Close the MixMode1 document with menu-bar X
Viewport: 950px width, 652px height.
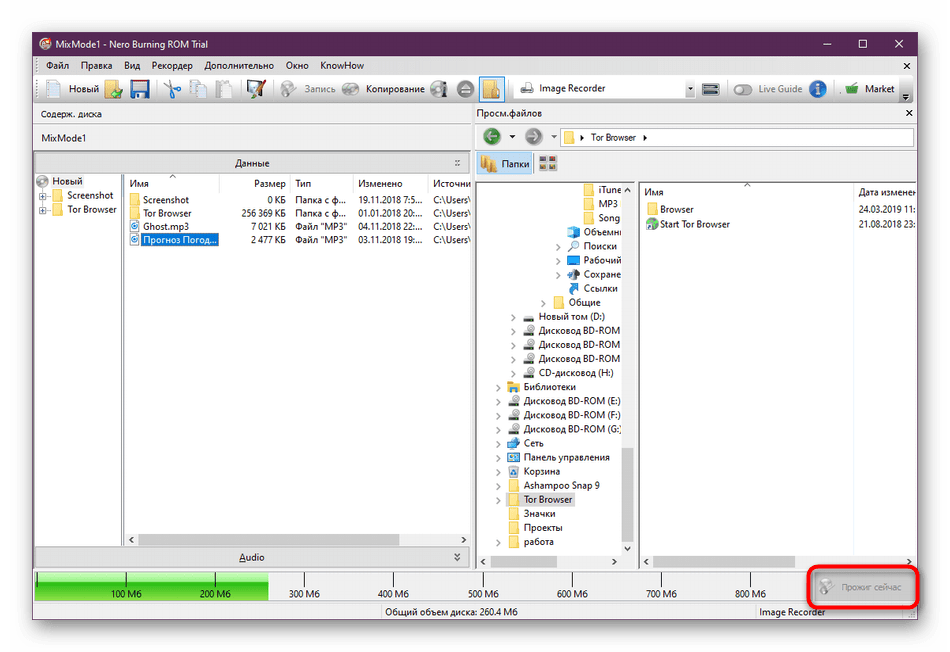(x=906, y=66)
